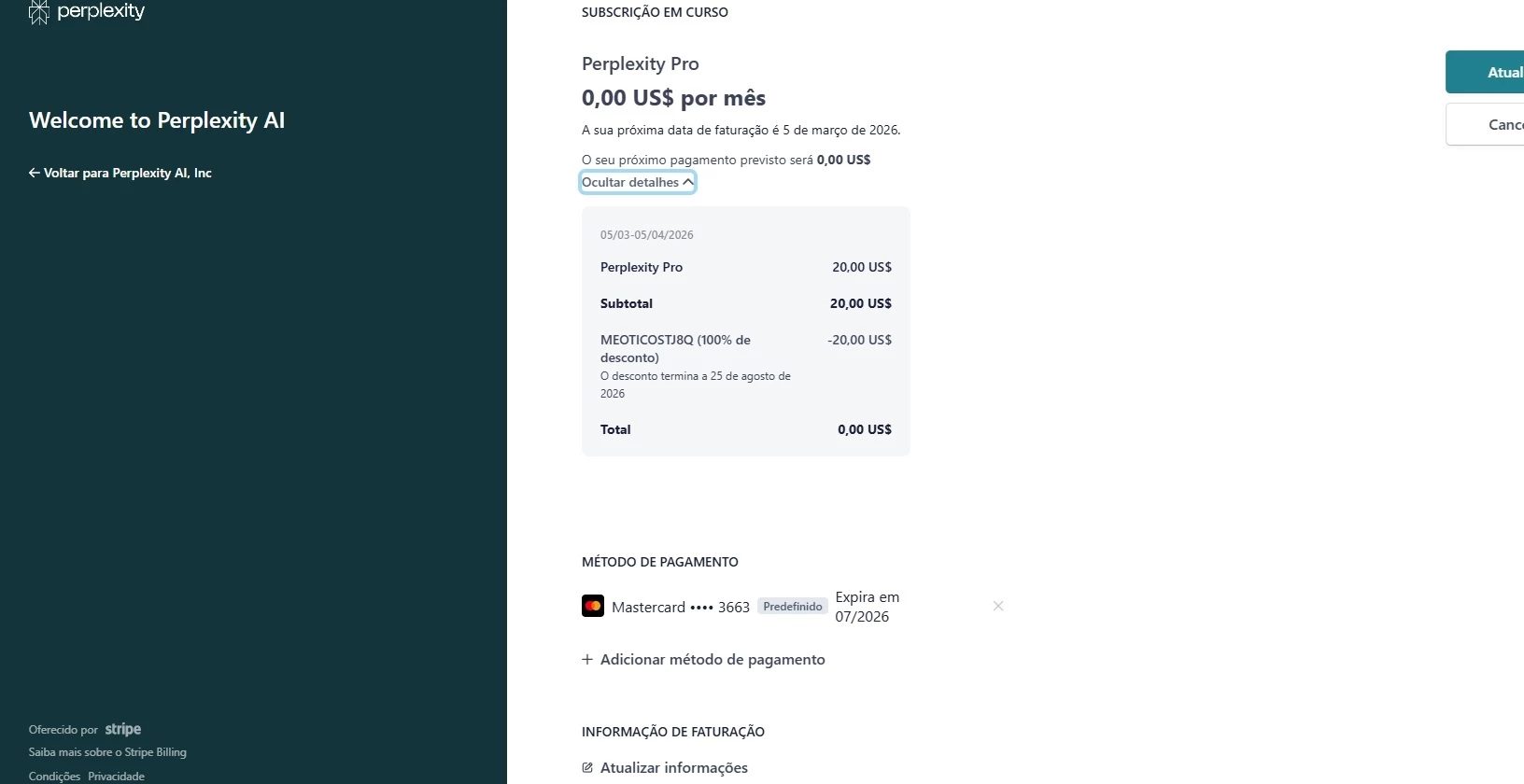Viewport: 1524px width, 784px height.
Task: Click the Mastercard •••• 3663 entry text
Action: click(x=681, y=608)
